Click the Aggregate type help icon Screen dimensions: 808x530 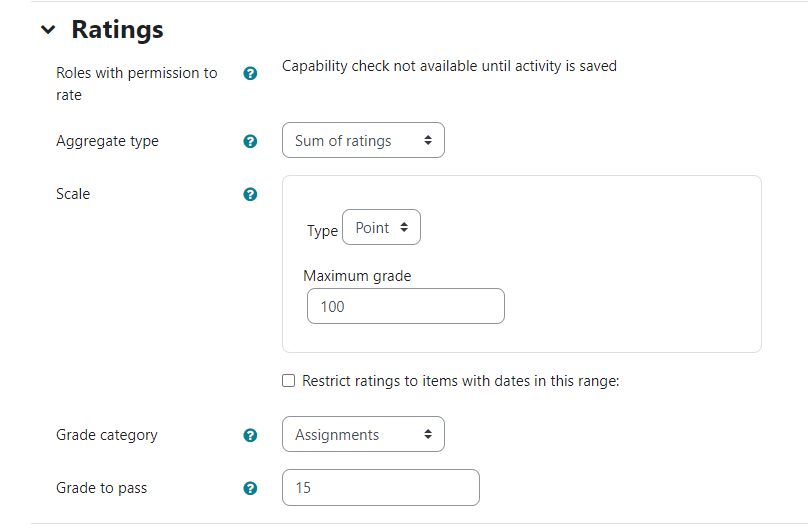point(251,142)
